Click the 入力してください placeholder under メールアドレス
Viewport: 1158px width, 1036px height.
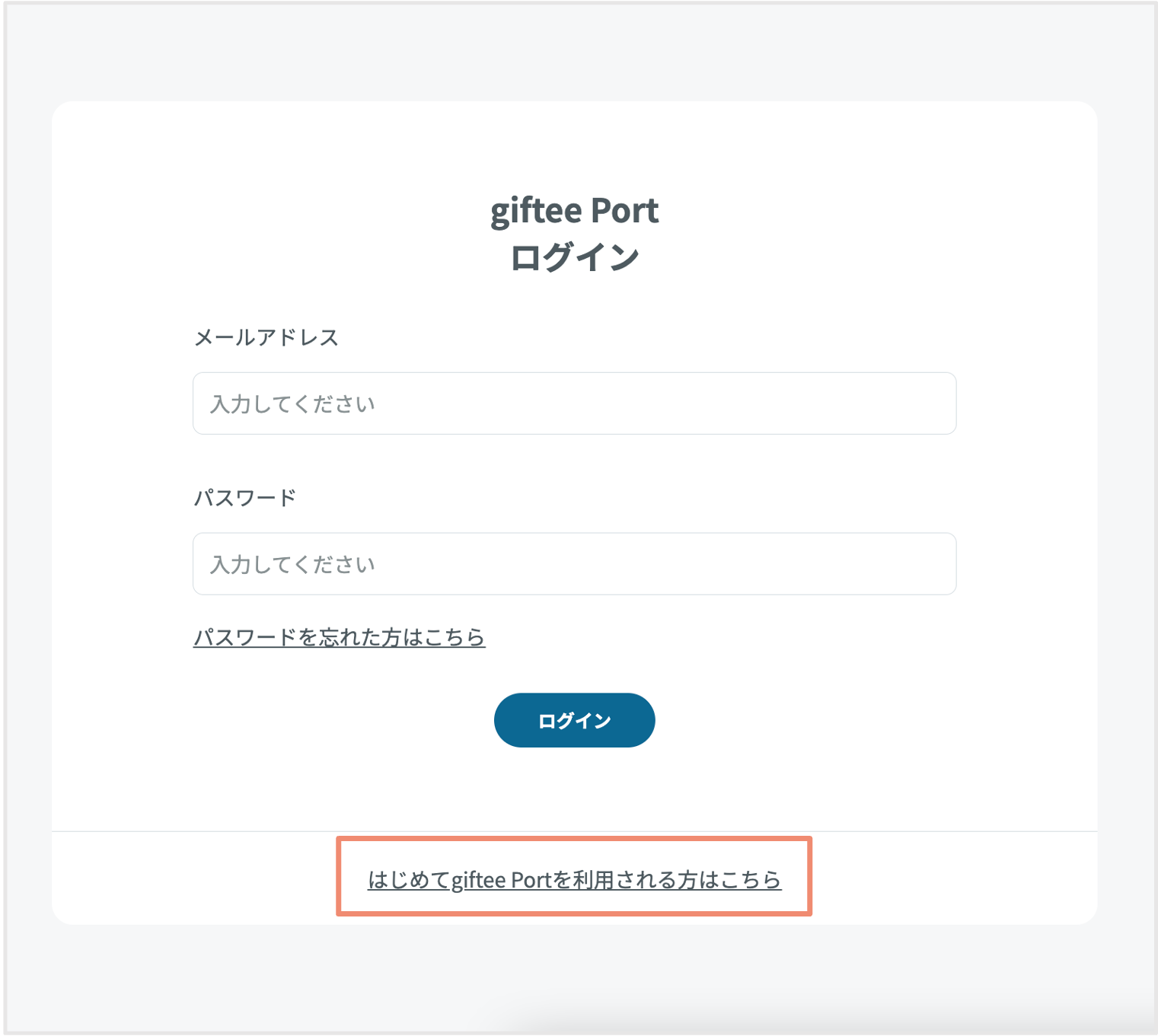point(292,403)
